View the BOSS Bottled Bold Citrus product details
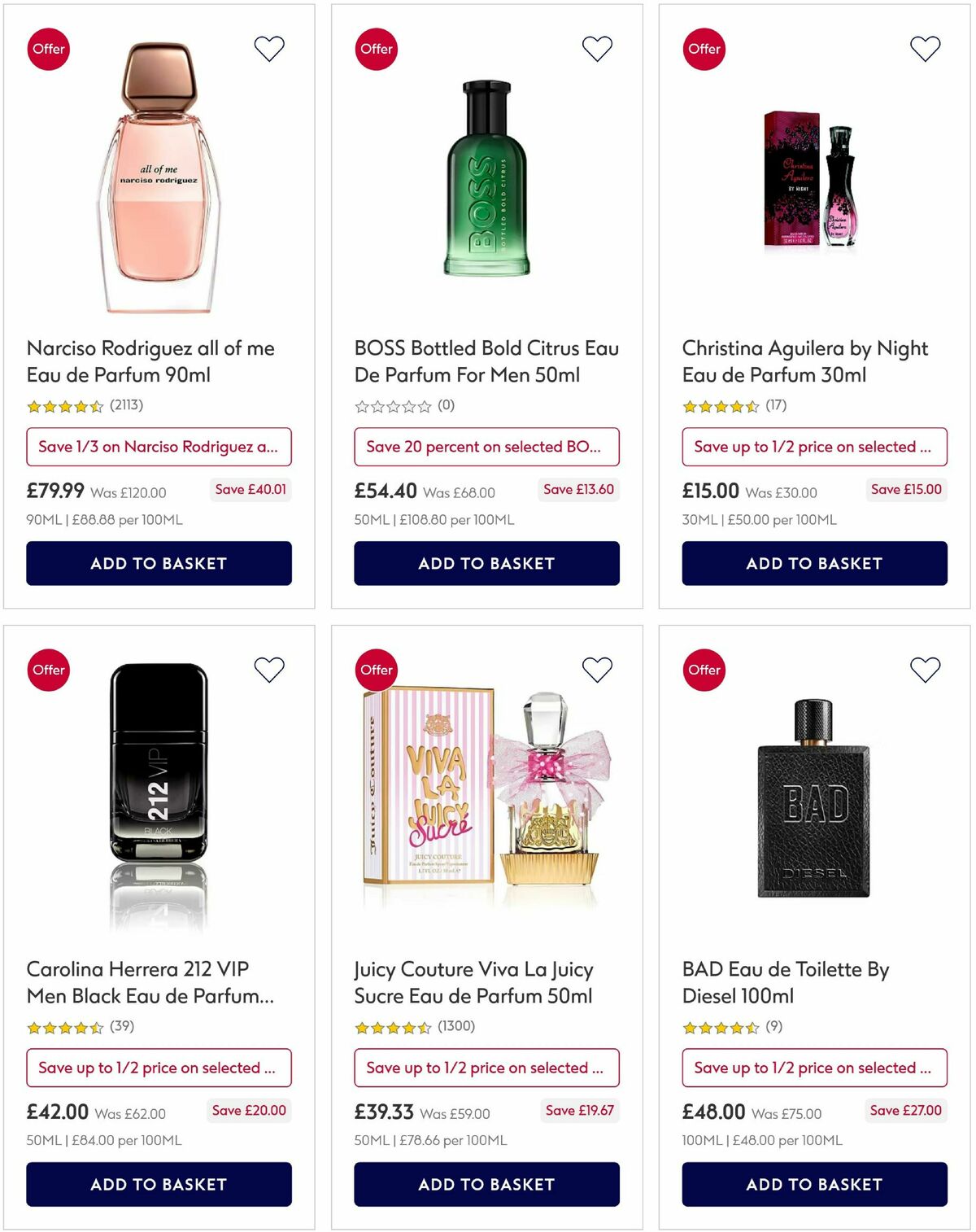 click(486, 361)
